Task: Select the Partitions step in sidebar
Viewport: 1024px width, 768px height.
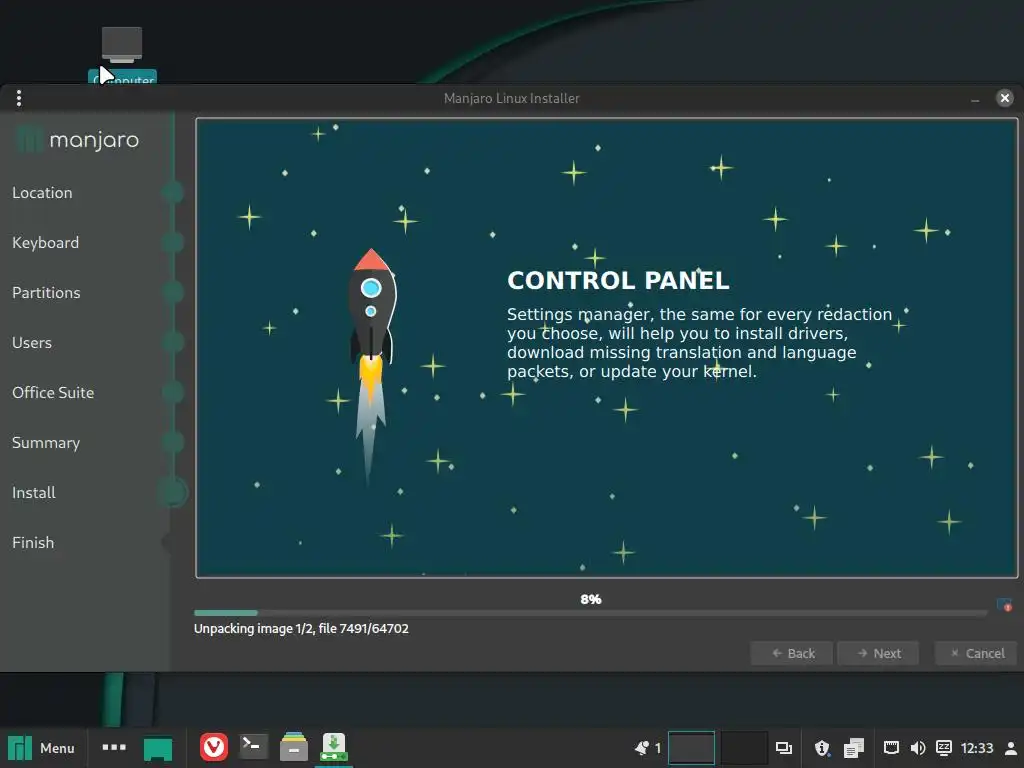Action: click(x=46, y=293)
